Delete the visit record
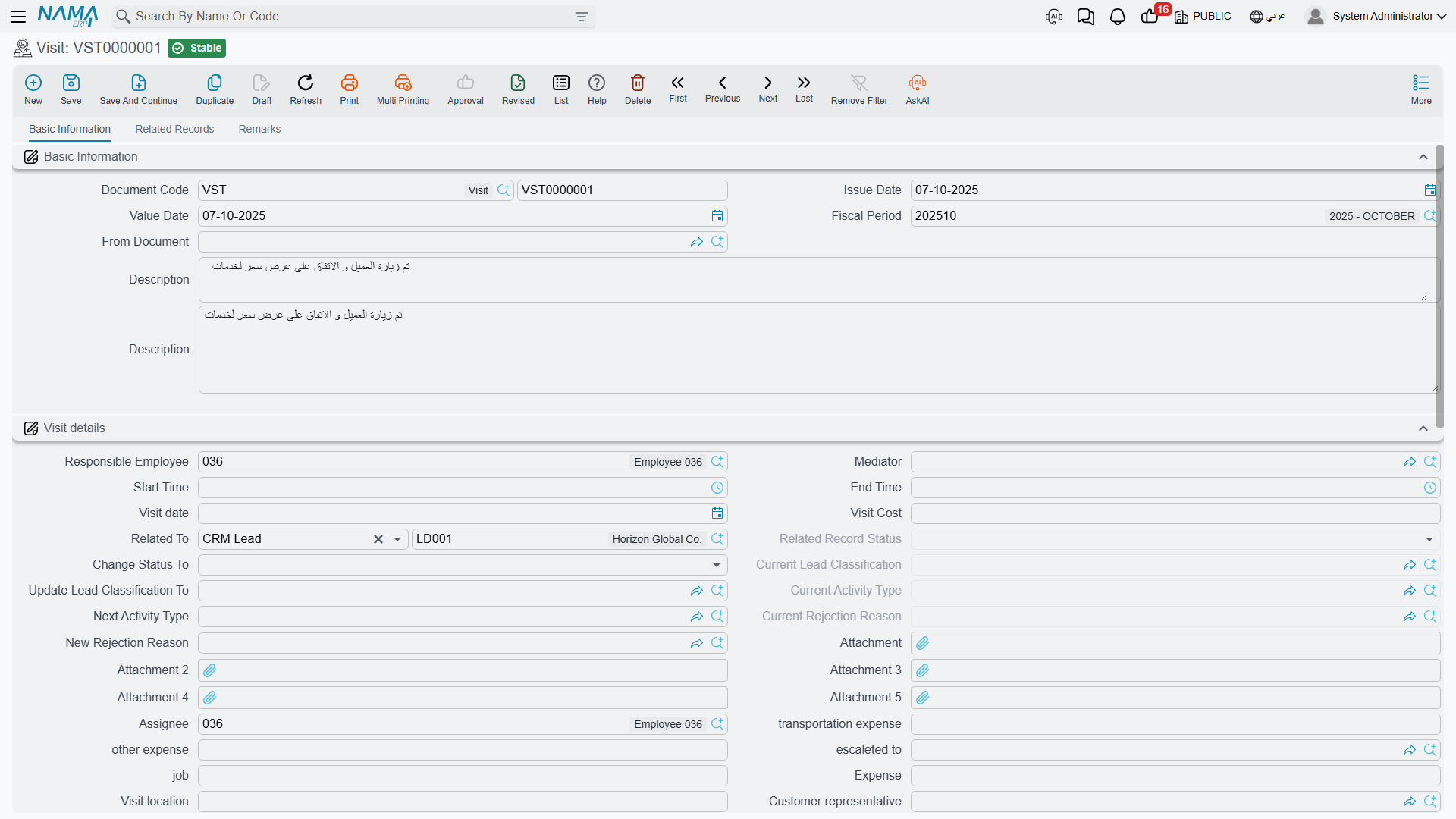 [638, 89]
